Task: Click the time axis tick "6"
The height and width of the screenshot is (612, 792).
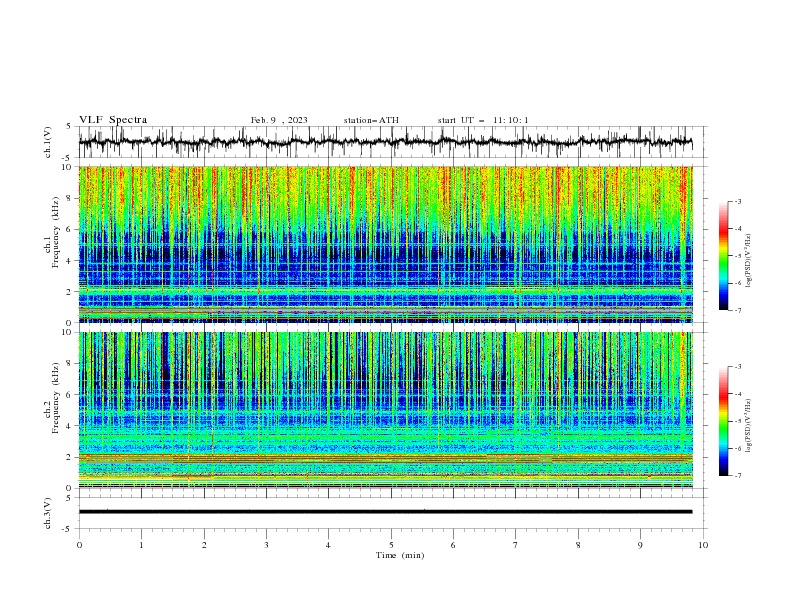Action: [453, 545]
